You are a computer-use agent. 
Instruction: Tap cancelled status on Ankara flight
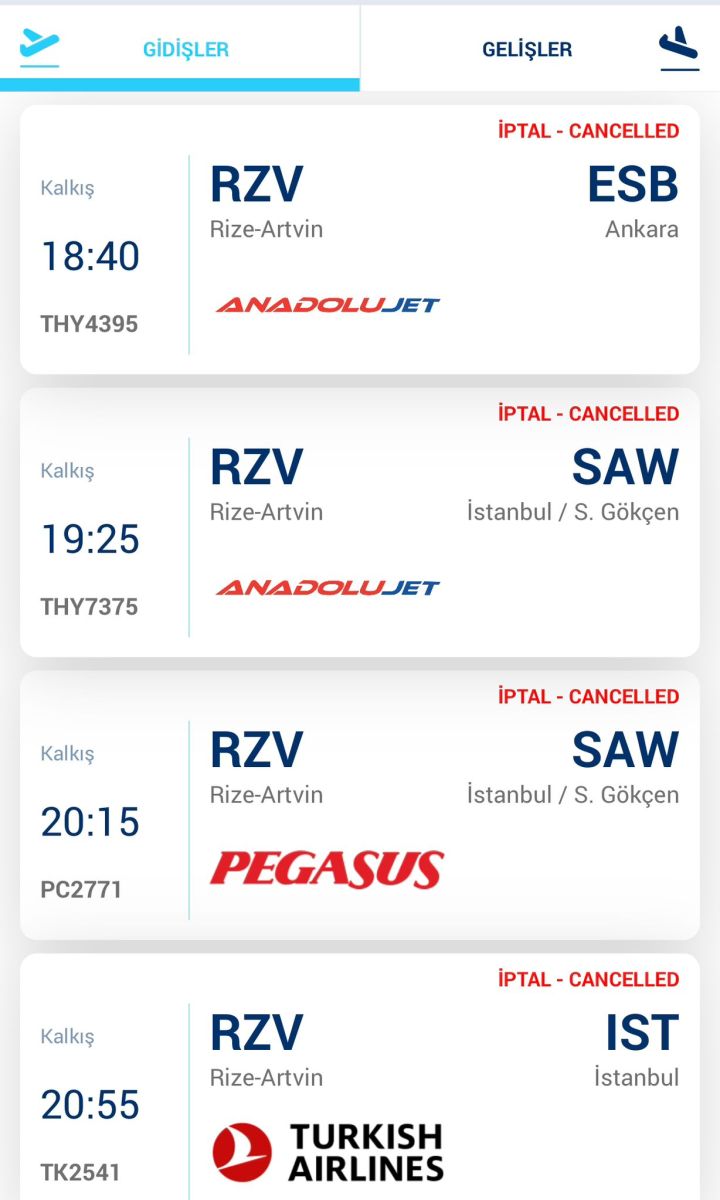pos(588,131)
